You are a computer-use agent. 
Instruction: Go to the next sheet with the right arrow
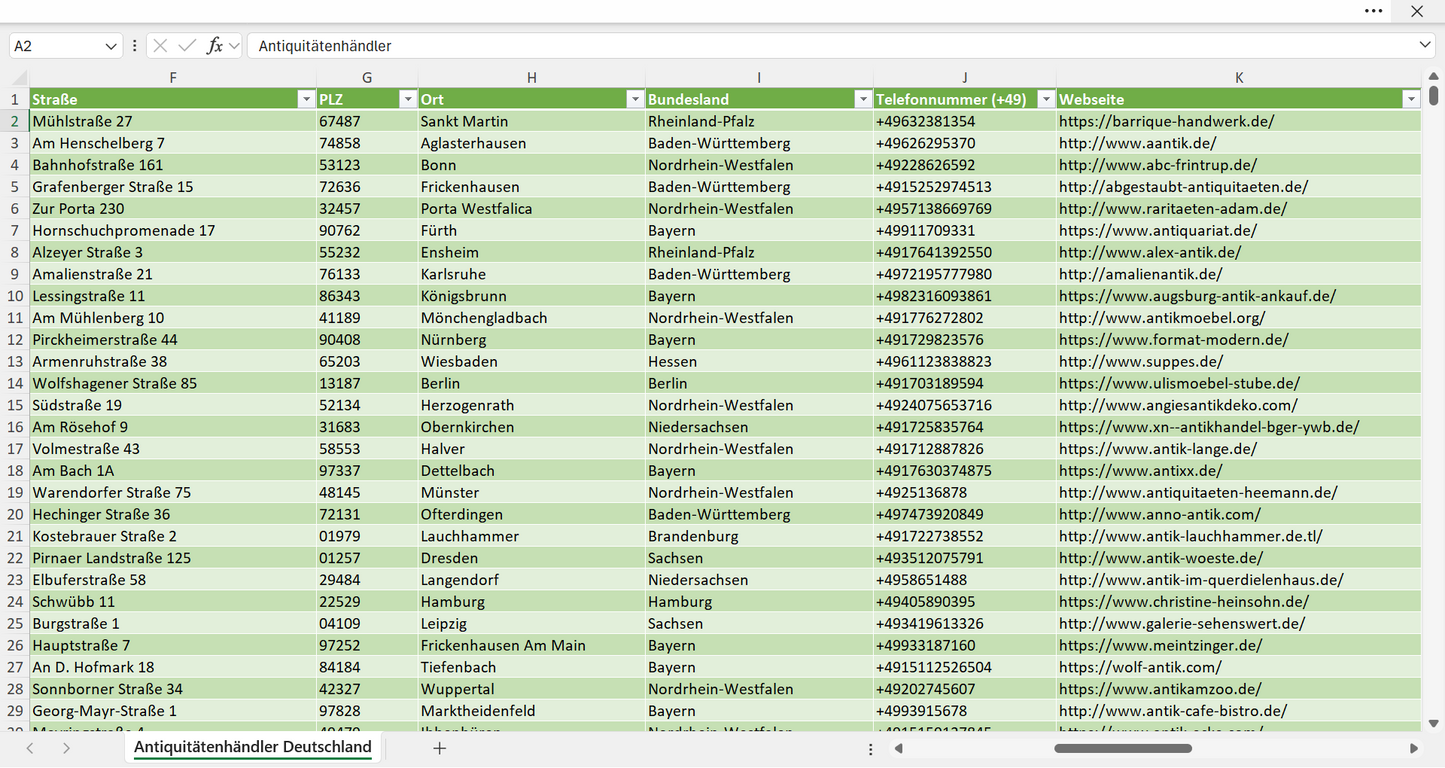click(66, 748)
